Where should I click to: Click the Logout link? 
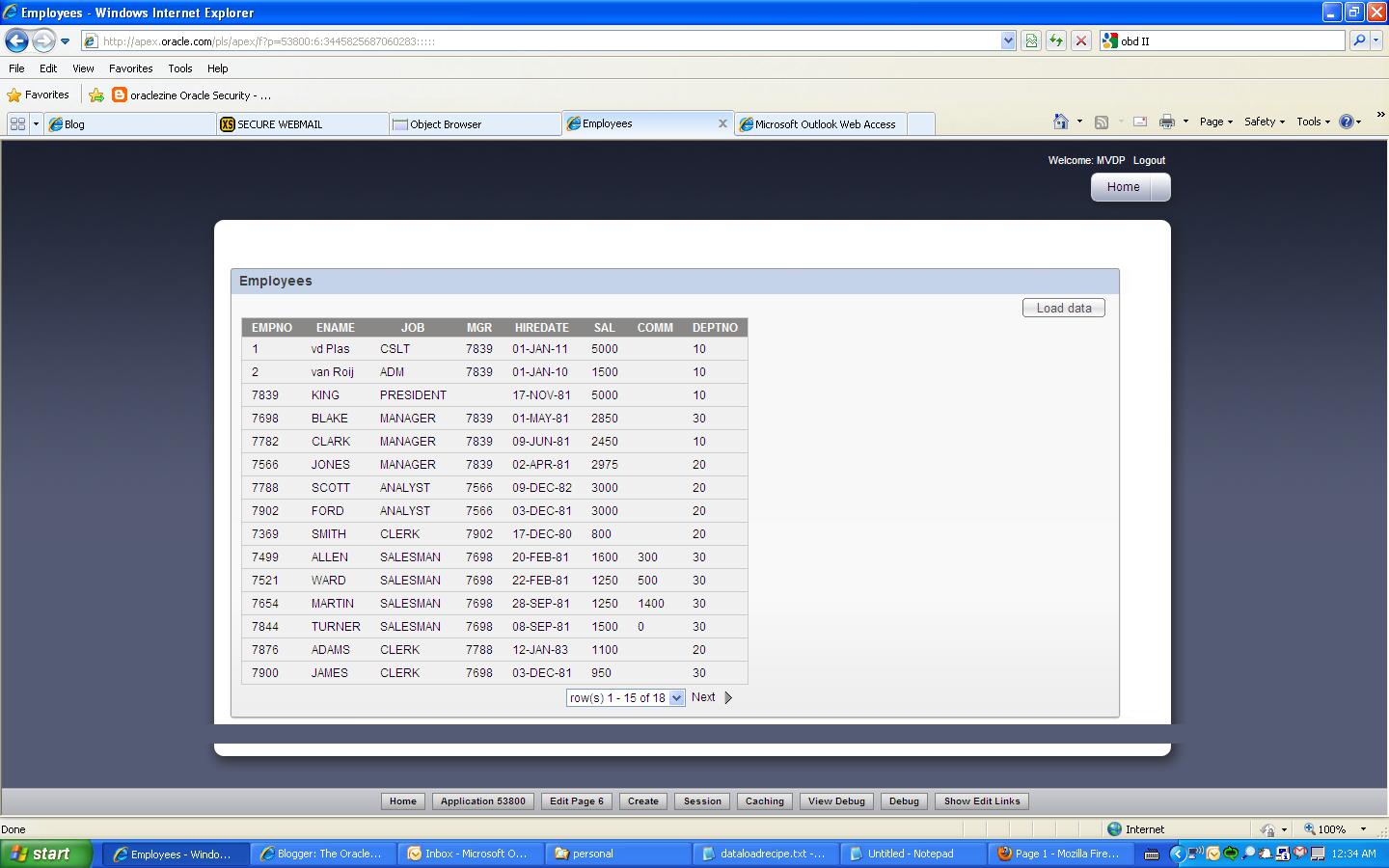(1149, 160)
